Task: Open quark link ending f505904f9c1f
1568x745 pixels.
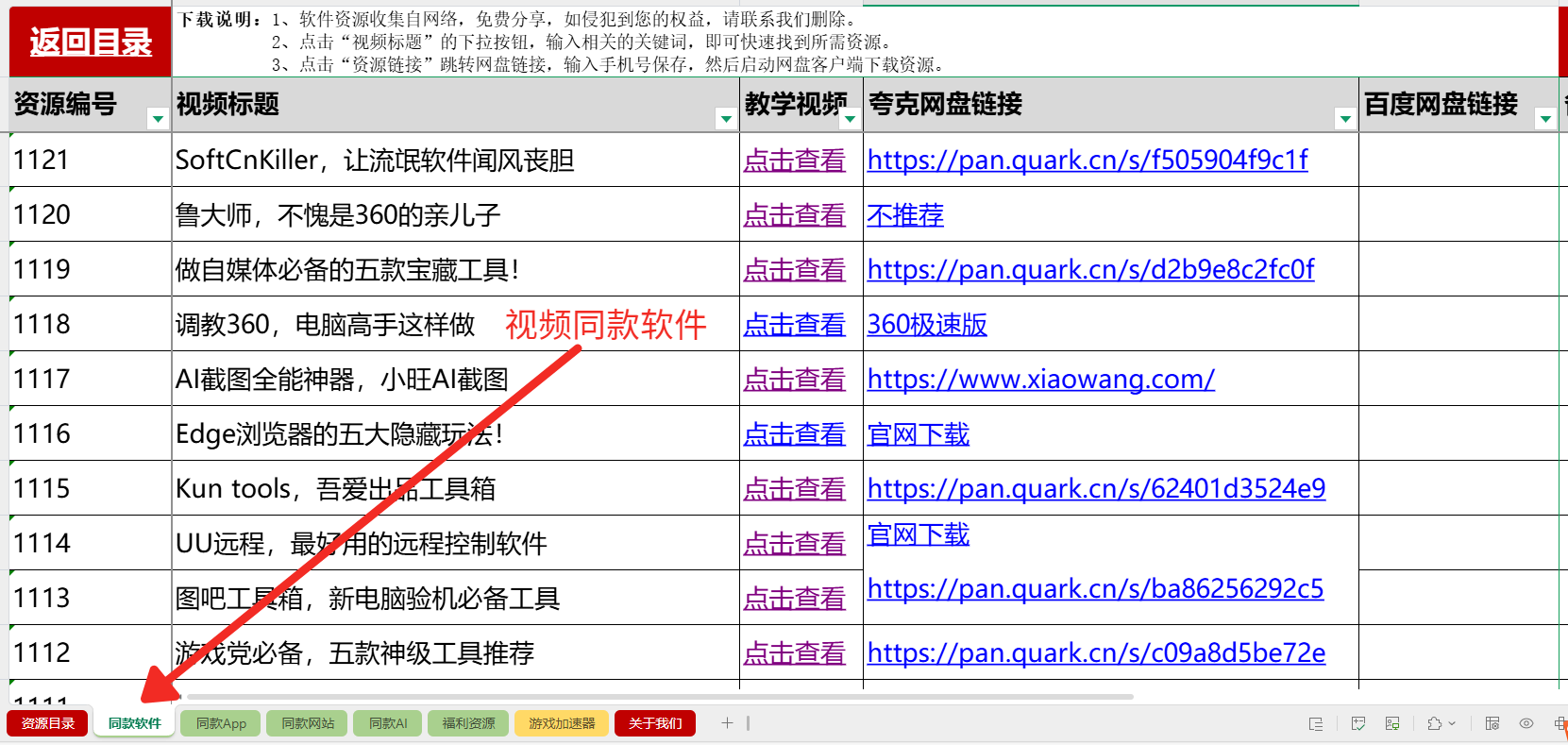Action: point(1087,161)
